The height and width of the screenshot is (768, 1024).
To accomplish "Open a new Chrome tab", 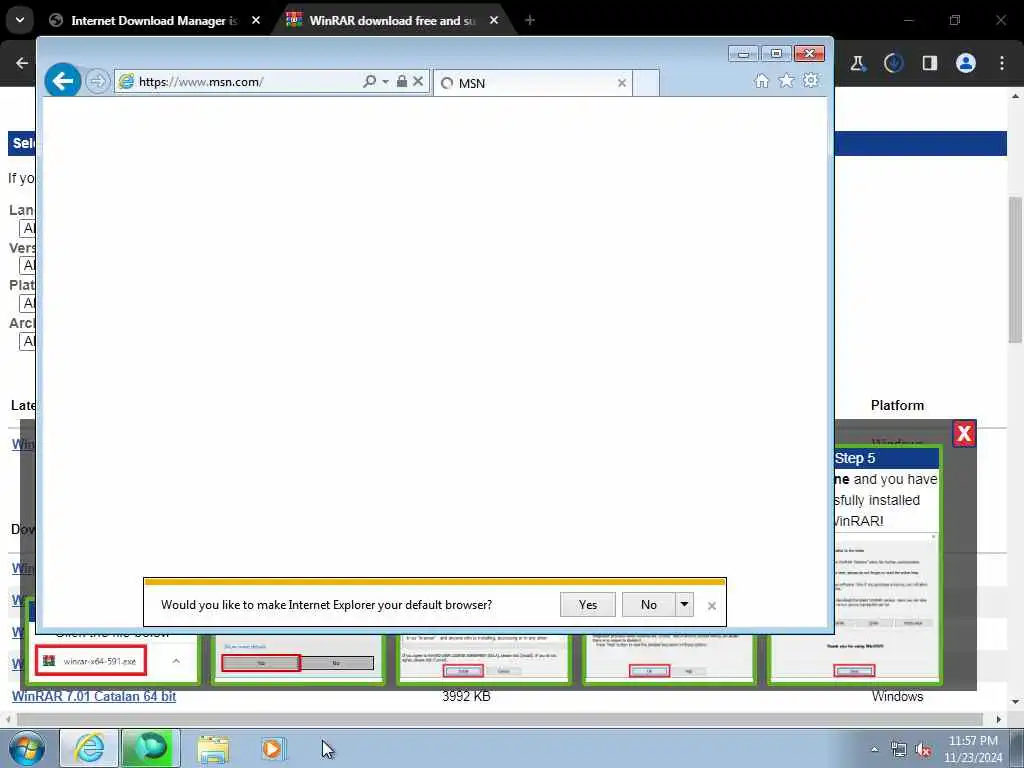I will point(530,21).
